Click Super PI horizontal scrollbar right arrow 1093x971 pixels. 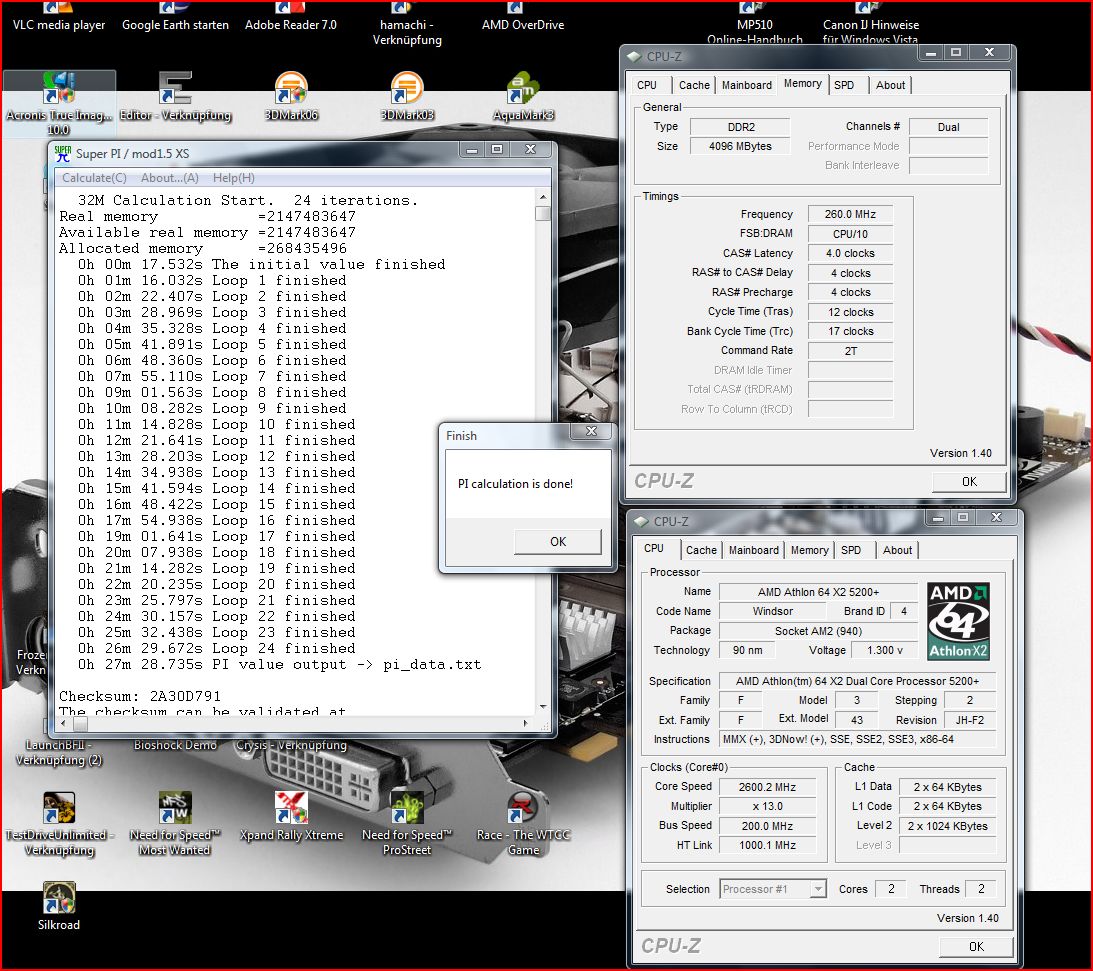[x=526, y=724]
